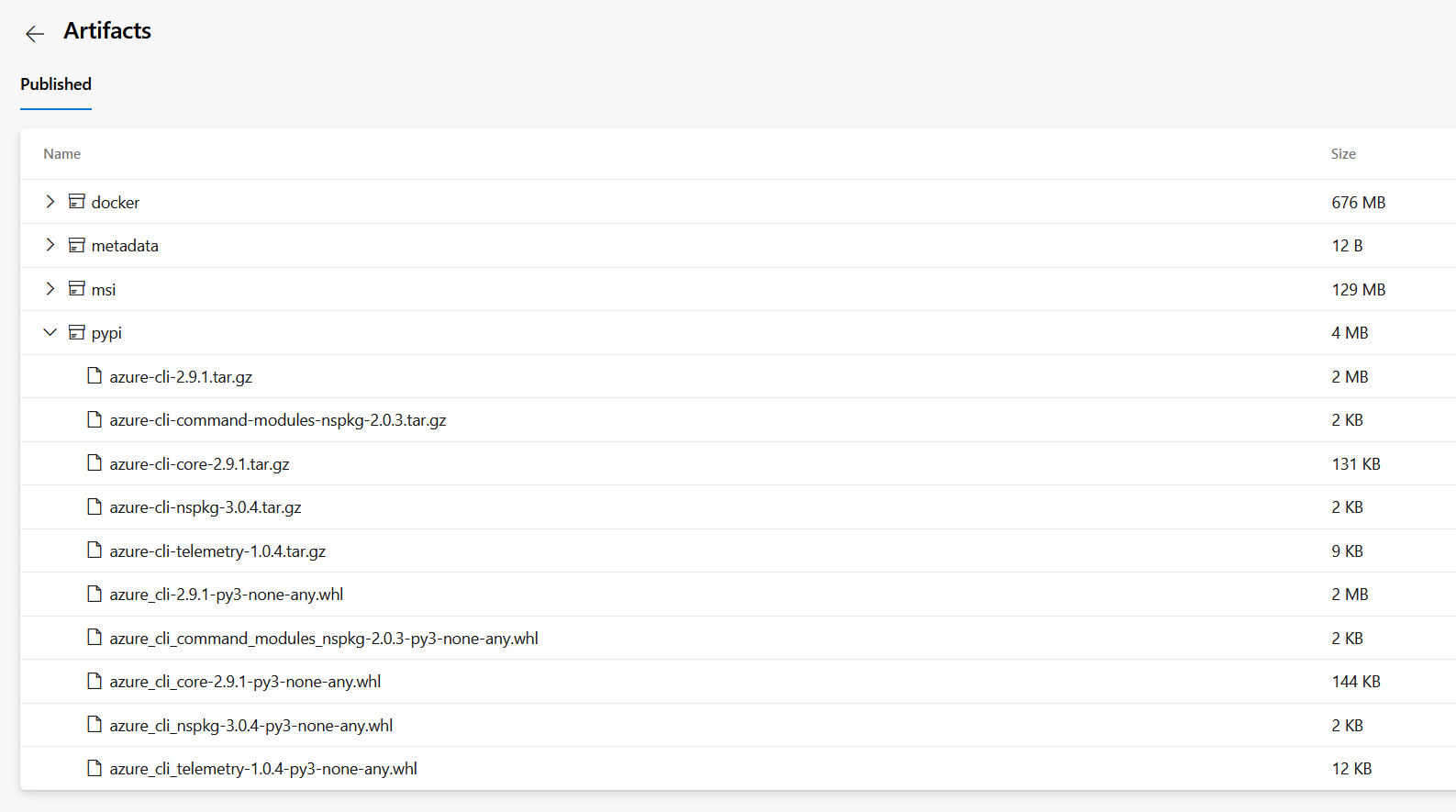Click the msi artifact archive icon
Screen dimensions: 1456x812
pyautogui.click(x=77, y=289)
